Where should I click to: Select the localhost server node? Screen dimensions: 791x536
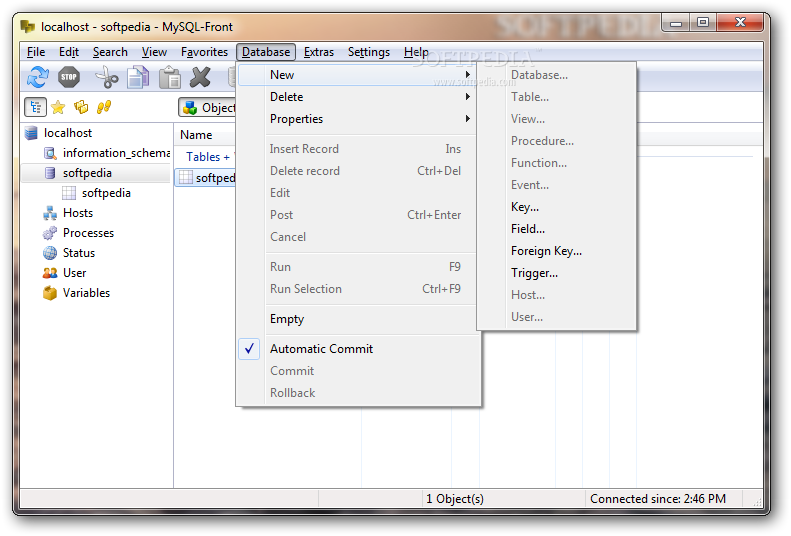tap(68, 133)
